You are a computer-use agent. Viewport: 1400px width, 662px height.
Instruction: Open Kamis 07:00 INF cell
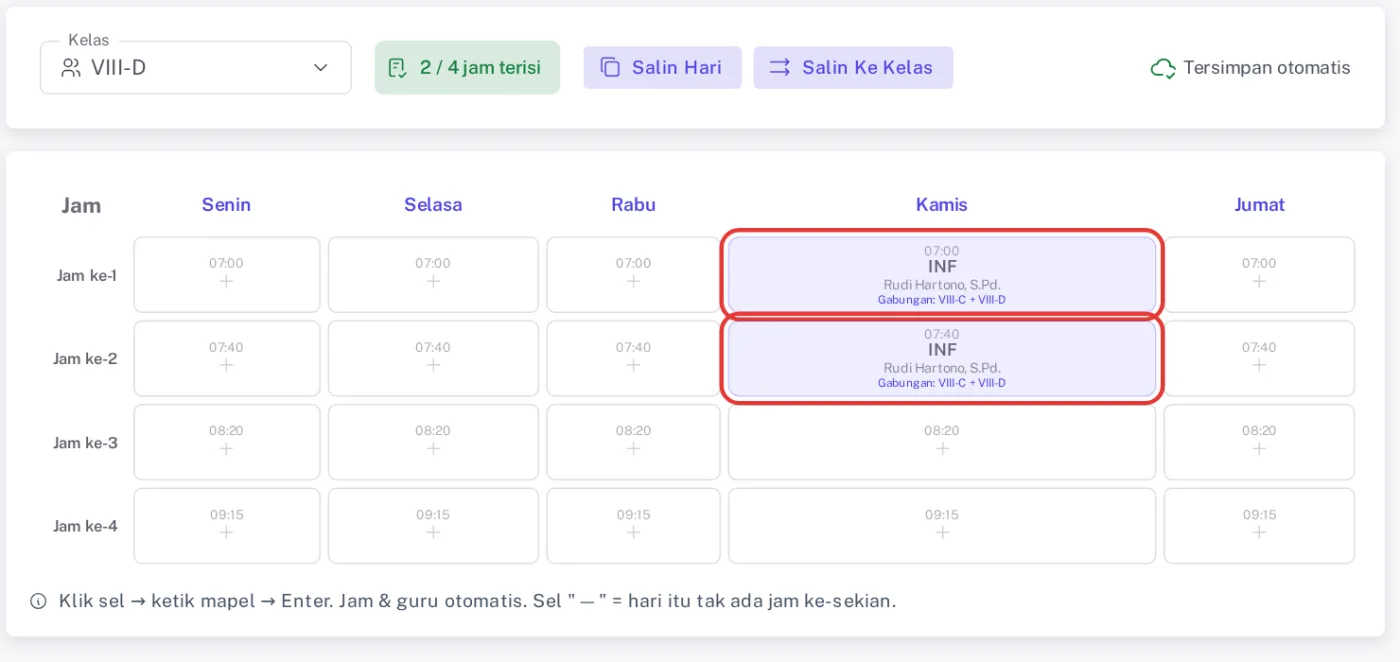tap(942, 275)
